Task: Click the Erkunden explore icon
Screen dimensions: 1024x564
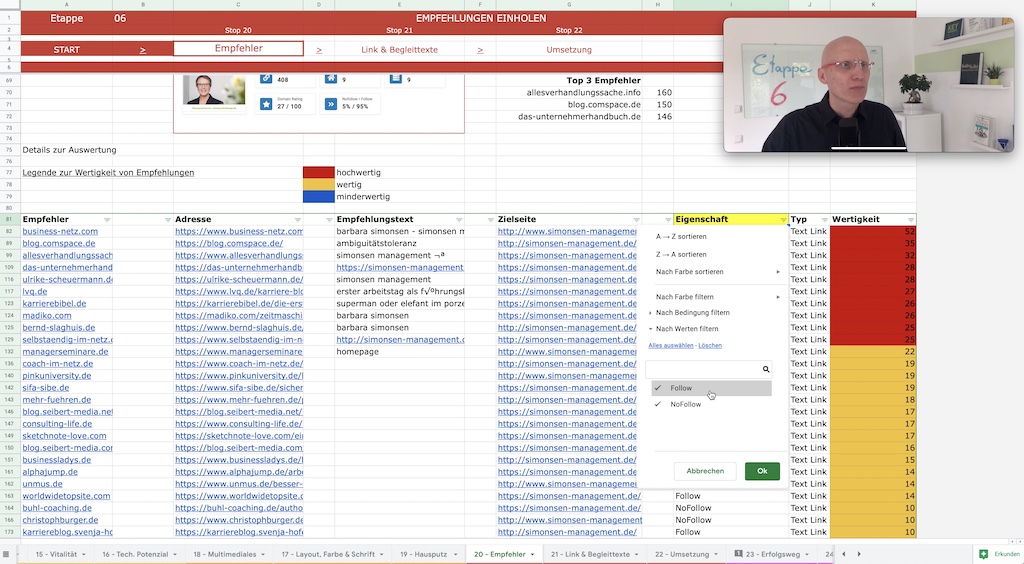Action: coord(984,554)
